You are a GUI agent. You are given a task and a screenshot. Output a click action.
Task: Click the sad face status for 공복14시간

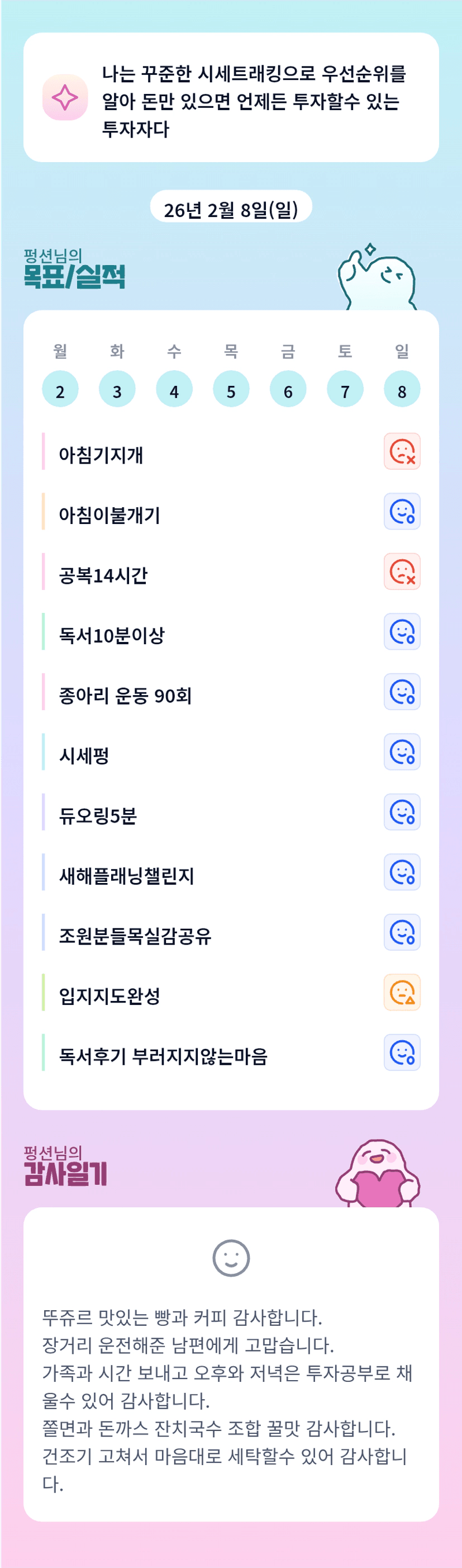[402, 572]
